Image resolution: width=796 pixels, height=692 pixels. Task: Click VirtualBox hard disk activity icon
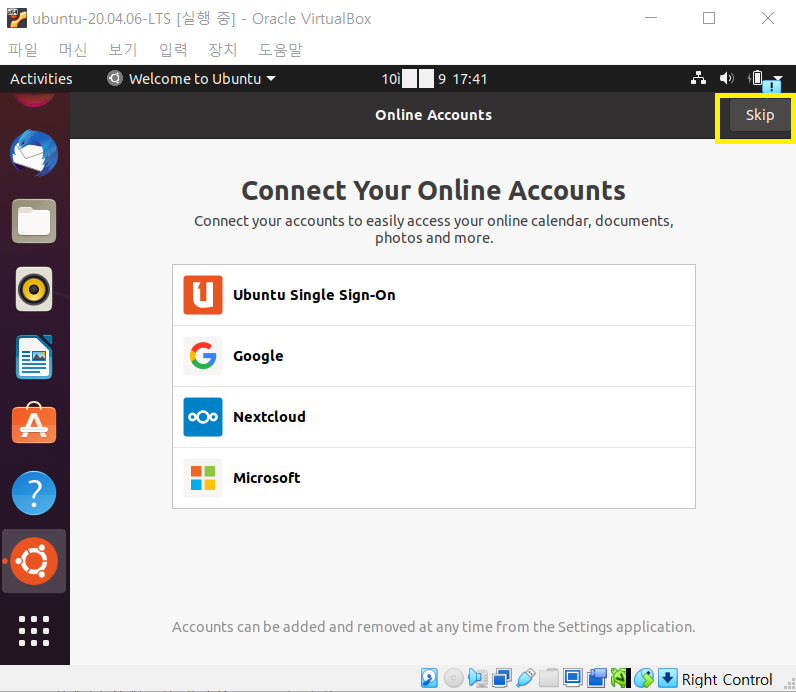click(429, 678)
